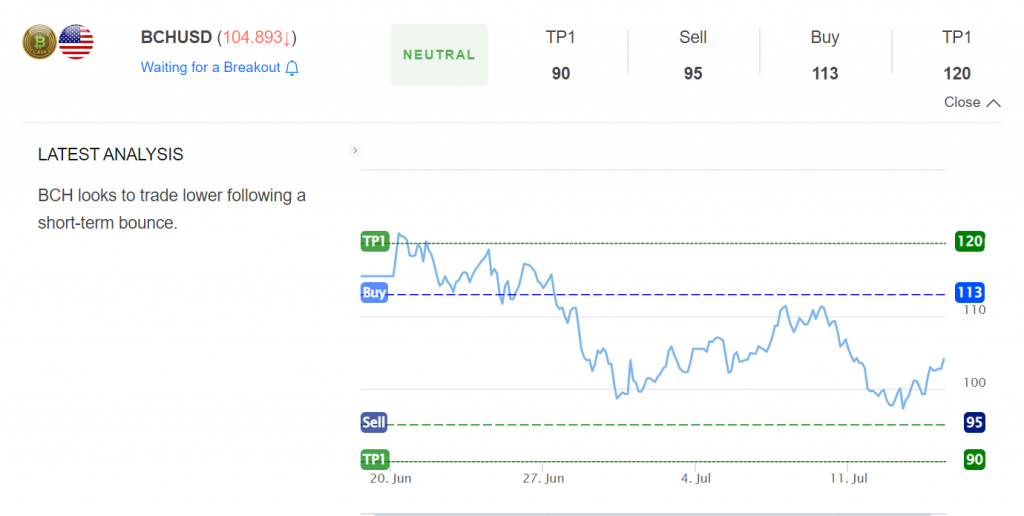Expand the small arrow beside Latest Analysis

point(355,150)
